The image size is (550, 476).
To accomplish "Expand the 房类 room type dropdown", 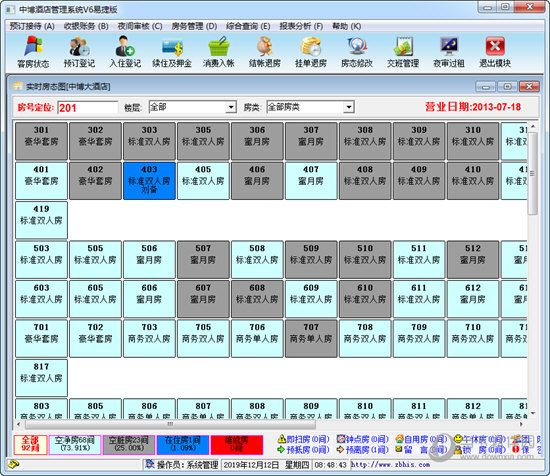I will [349, 107].
